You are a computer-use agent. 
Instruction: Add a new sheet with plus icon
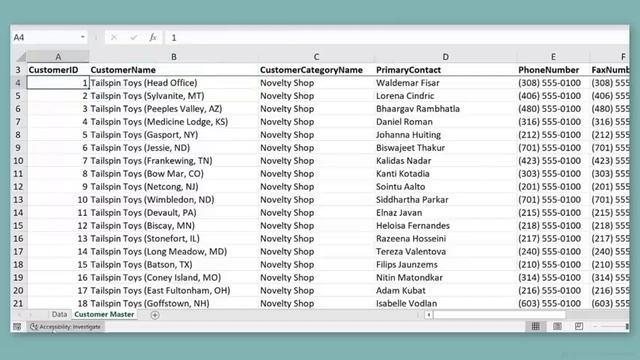pos(155,315)
